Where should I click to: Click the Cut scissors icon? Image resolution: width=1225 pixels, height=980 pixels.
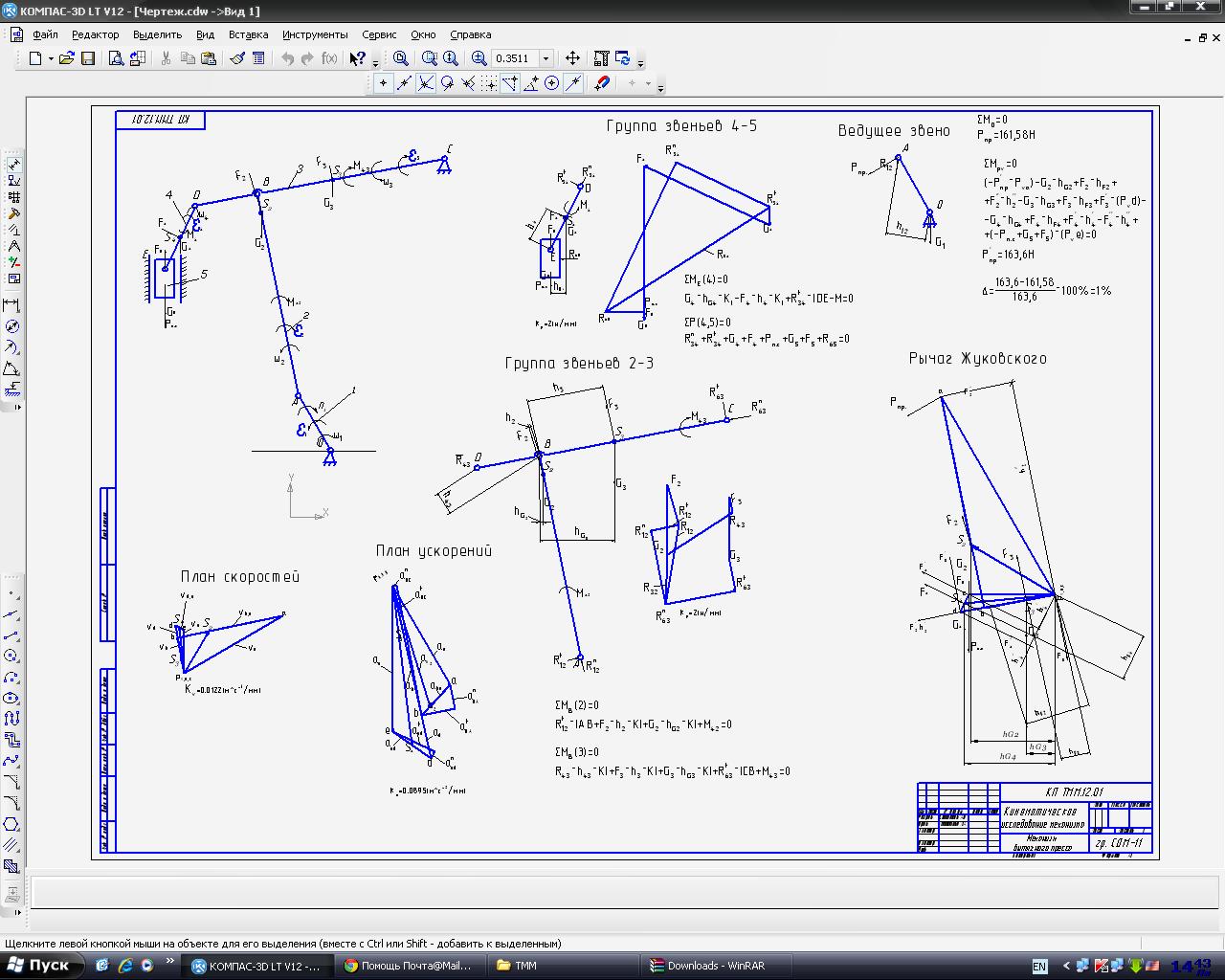(166, 58)
